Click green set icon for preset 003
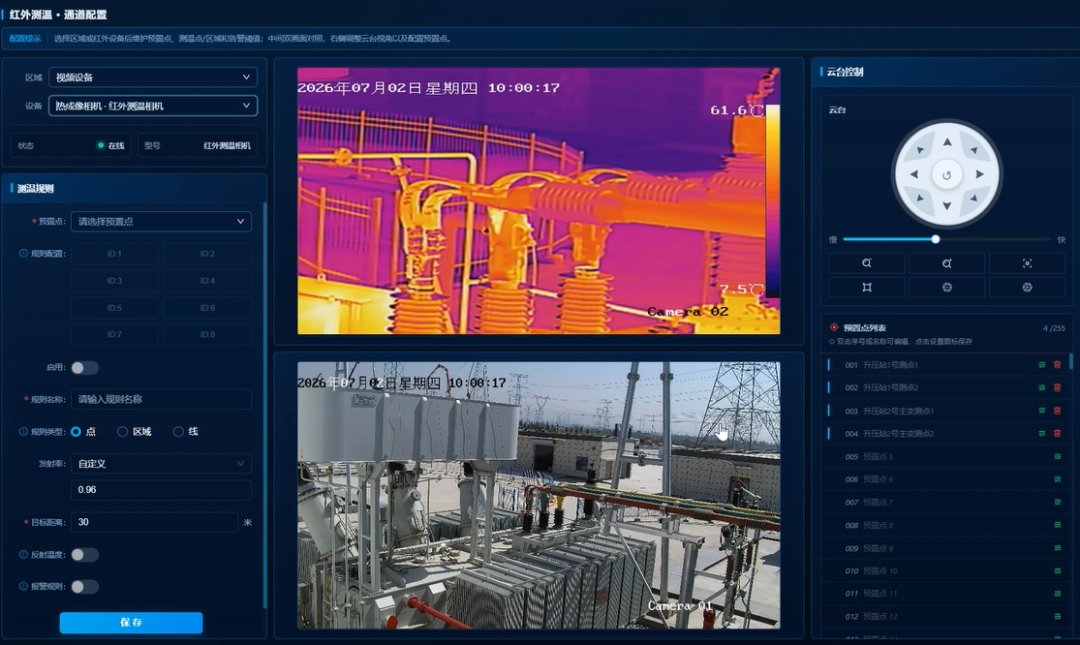Screen dimensions: 1080x645 tap(1042, 411)
